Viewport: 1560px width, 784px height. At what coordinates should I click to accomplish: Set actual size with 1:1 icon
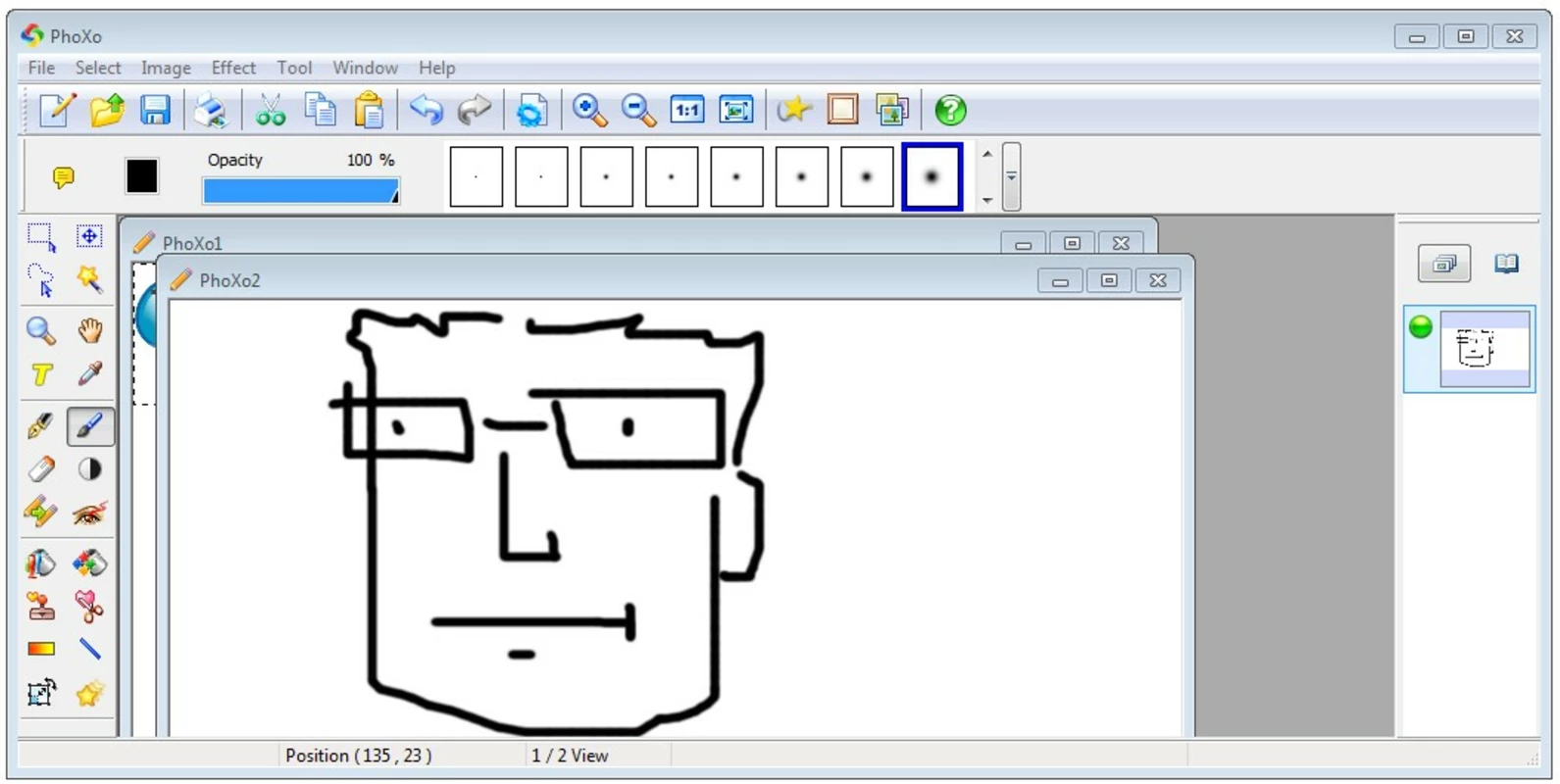tap(687, 110)
